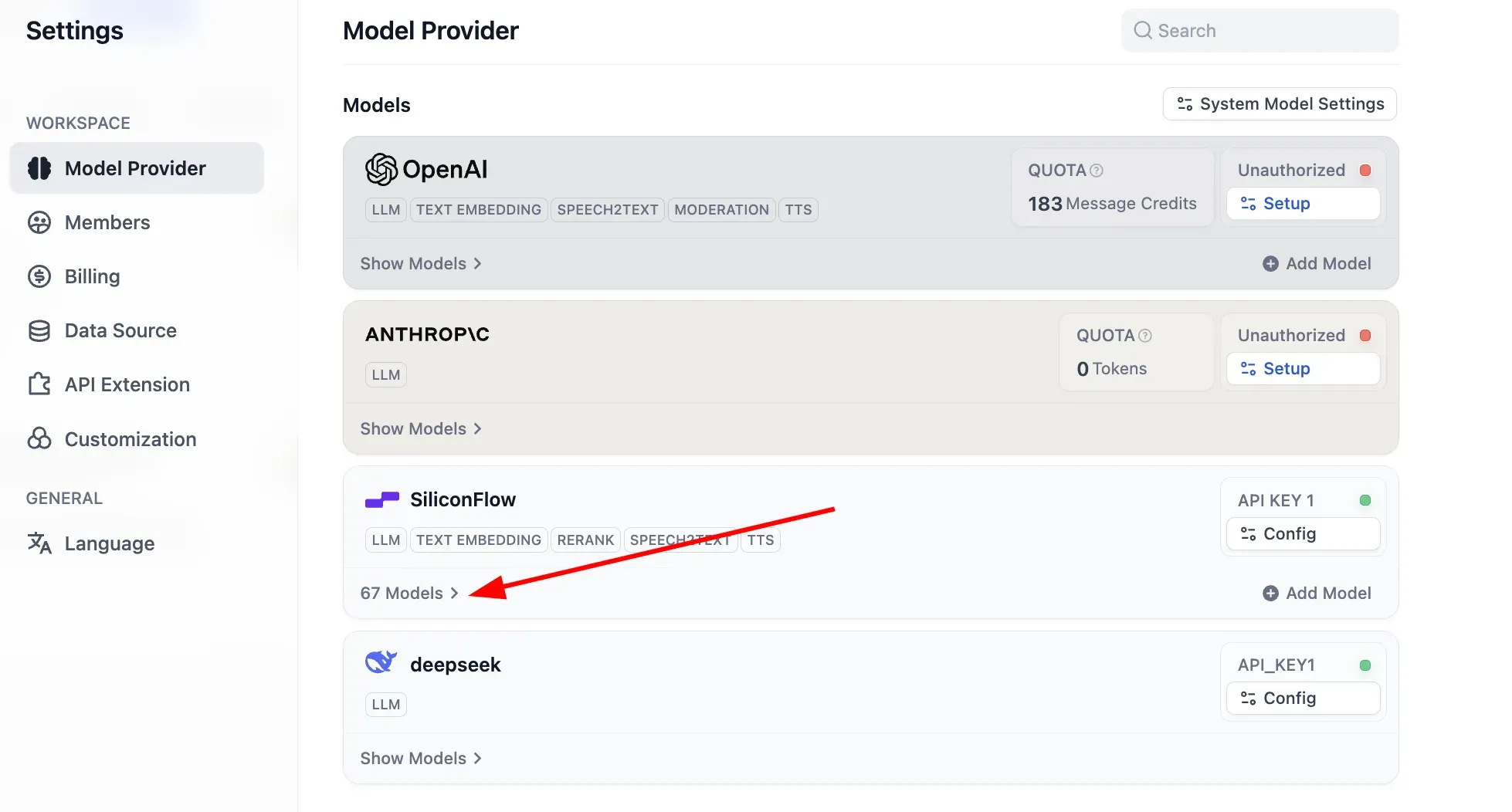The height and width of the screenshot is (812, 1512).
Task: Click the 0 Tokens quota text
Action: [1112, 369]
